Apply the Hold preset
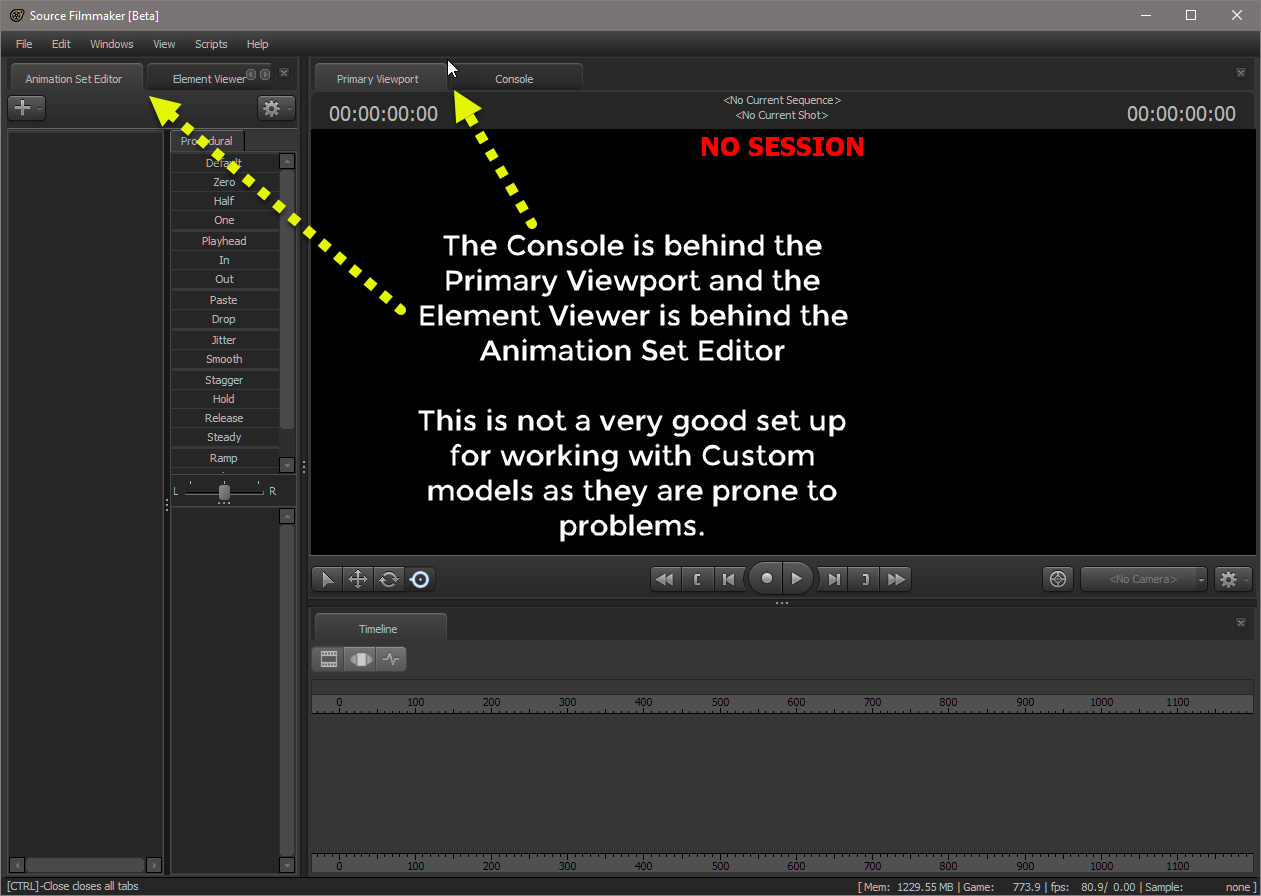The width and height of the screenshot is (1261, 896). coord(224,399)
